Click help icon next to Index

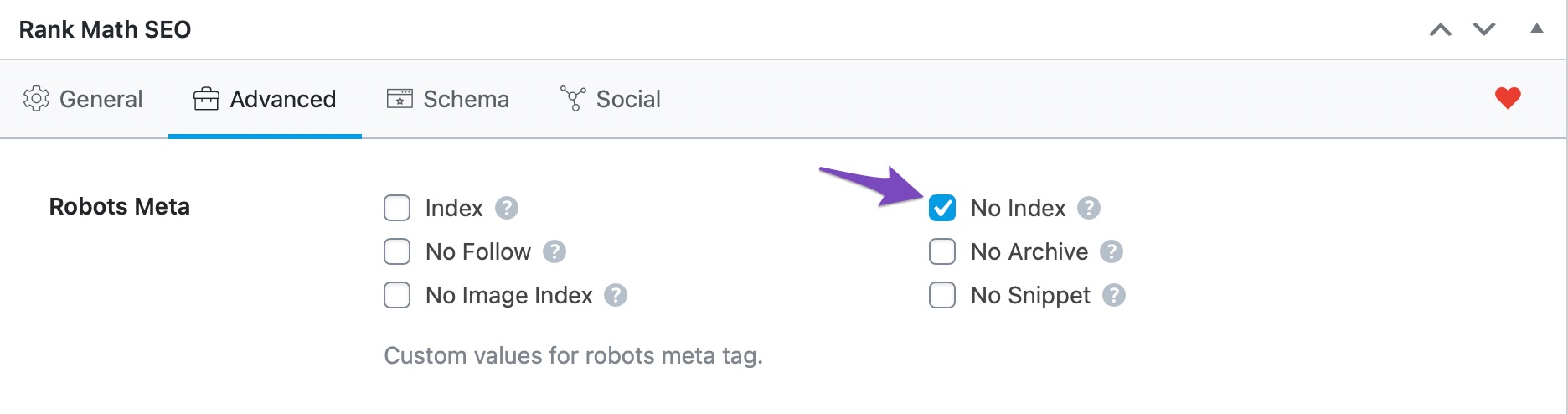click(x=507, y=208)
